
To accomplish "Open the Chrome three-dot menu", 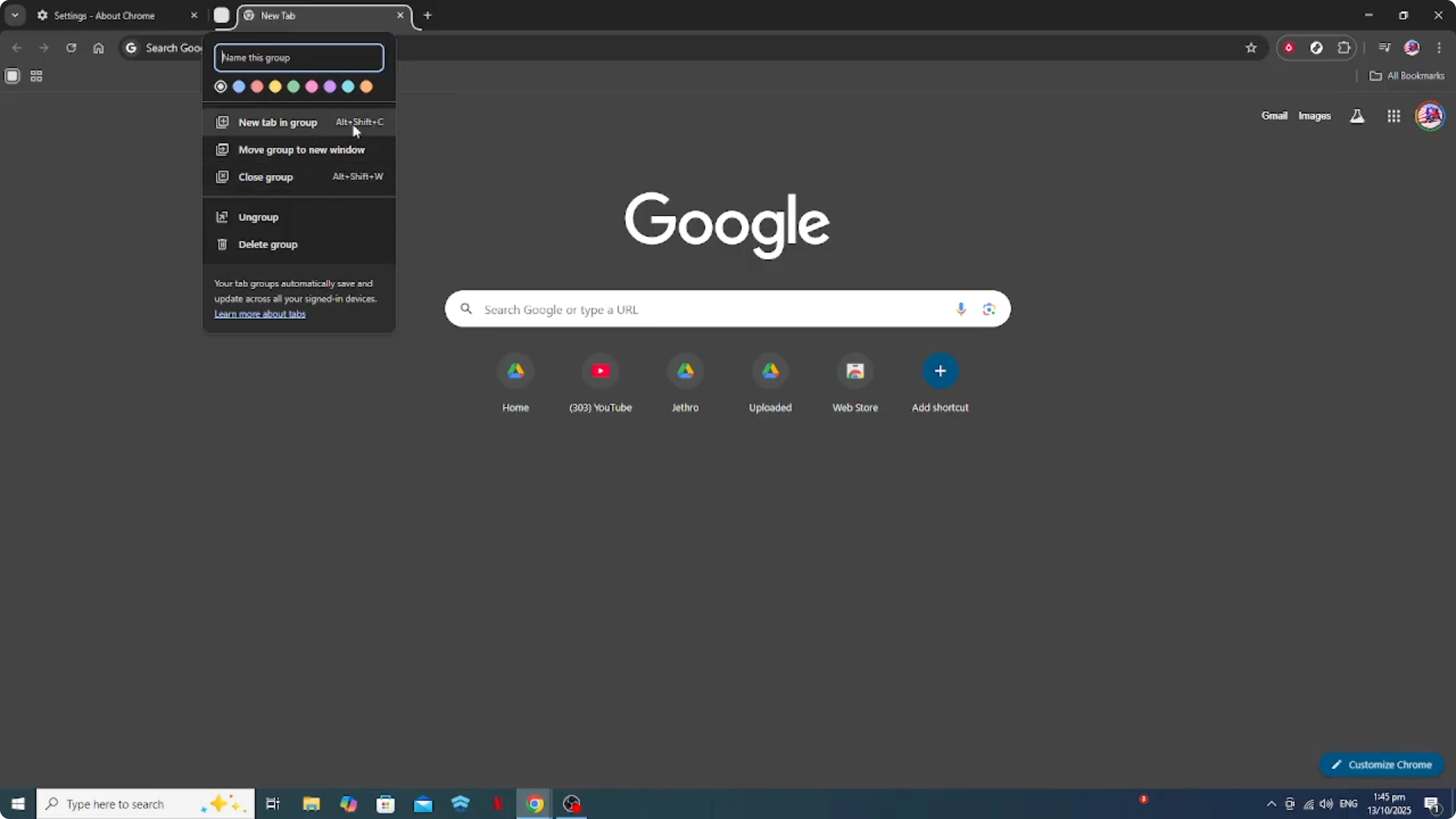I will pyautogui.click(x=1439, y=47).
